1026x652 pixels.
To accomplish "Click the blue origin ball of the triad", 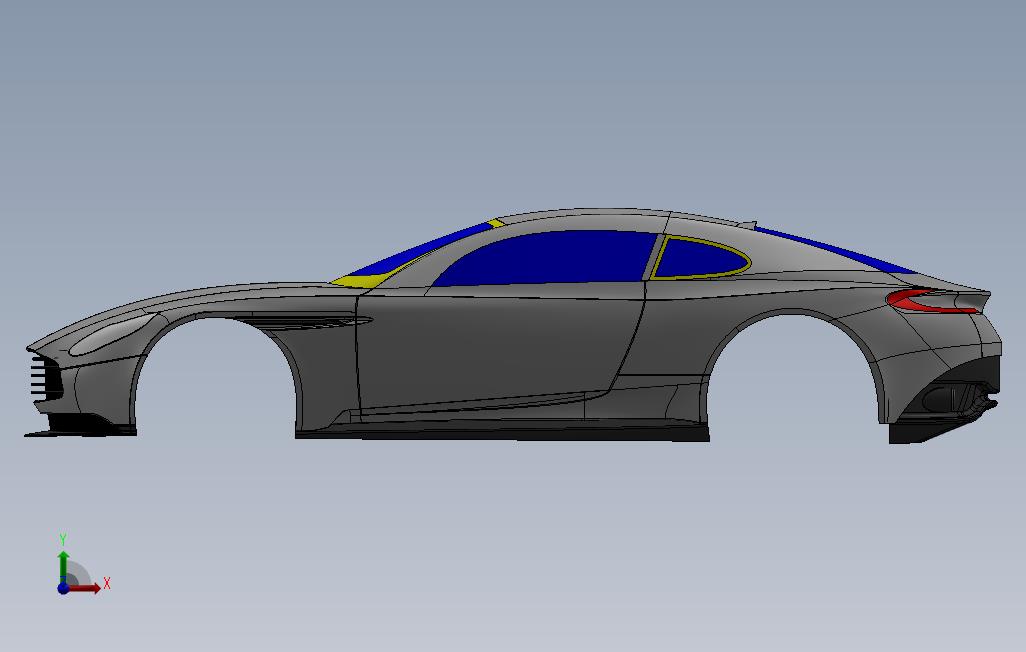I will (63, 589).
